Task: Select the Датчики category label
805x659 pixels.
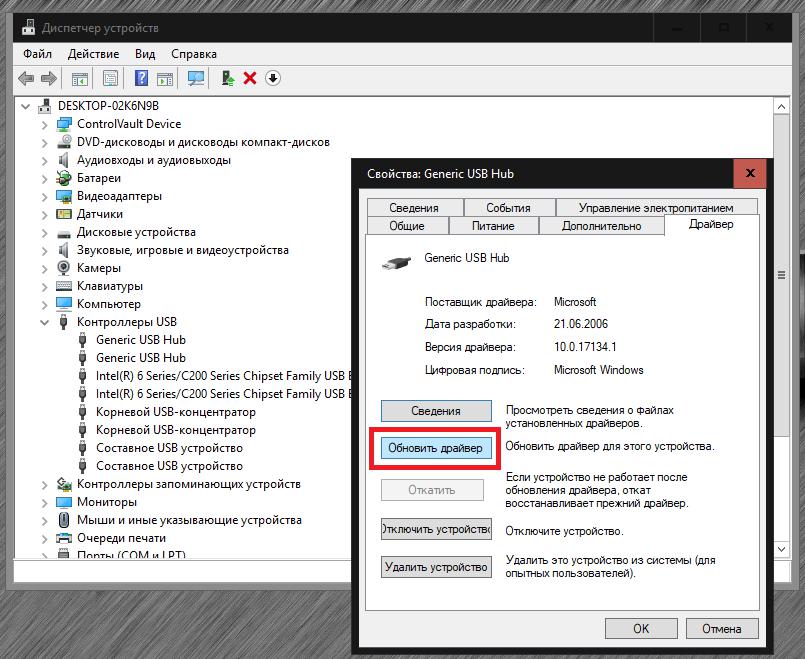Action: pyautogui.click(x=100, y=214)
